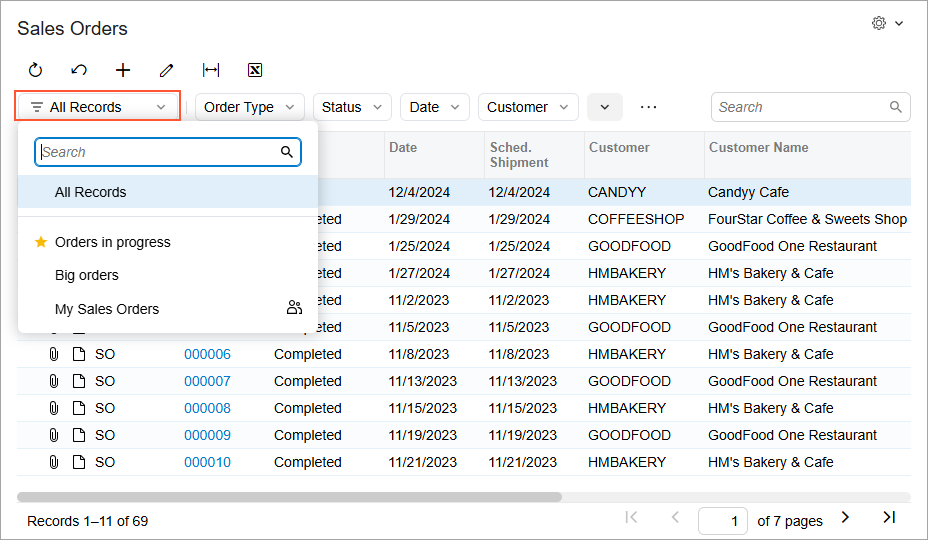Go to the next page arrow
Viewport: 928px width, 540px height.
click(x=845, y=517)
